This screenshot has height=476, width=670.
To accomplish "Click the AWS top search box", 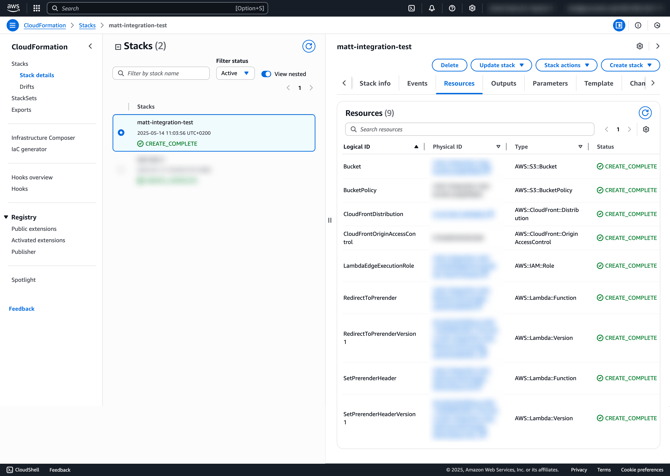I will pyautogui.click(x=157, y=8).
